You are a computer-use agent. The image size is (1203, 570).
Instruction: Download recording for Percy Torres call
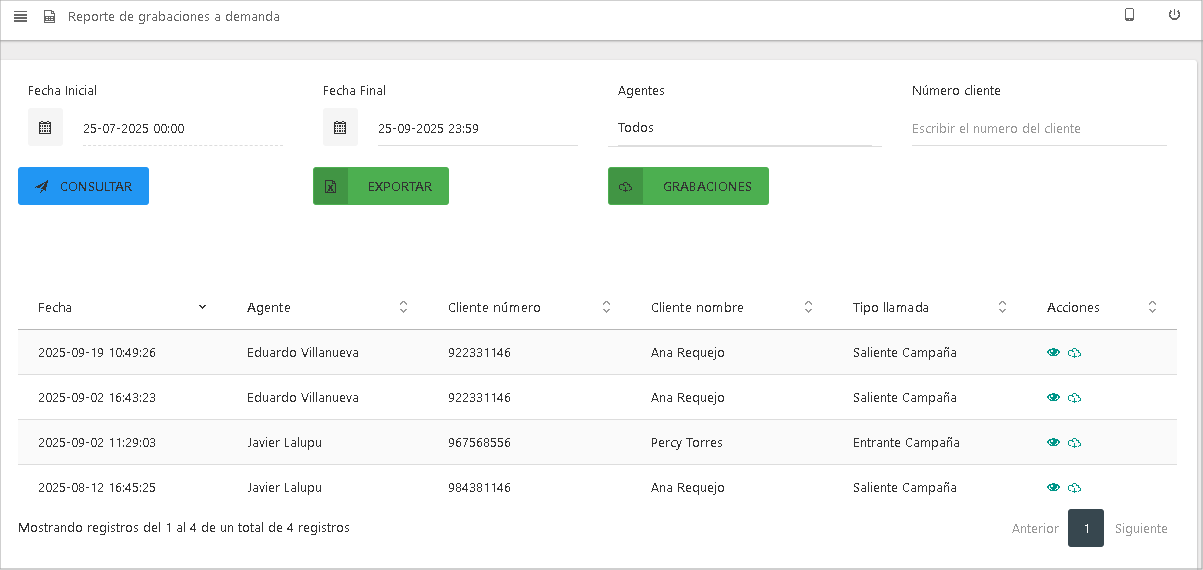(1075, 443)
